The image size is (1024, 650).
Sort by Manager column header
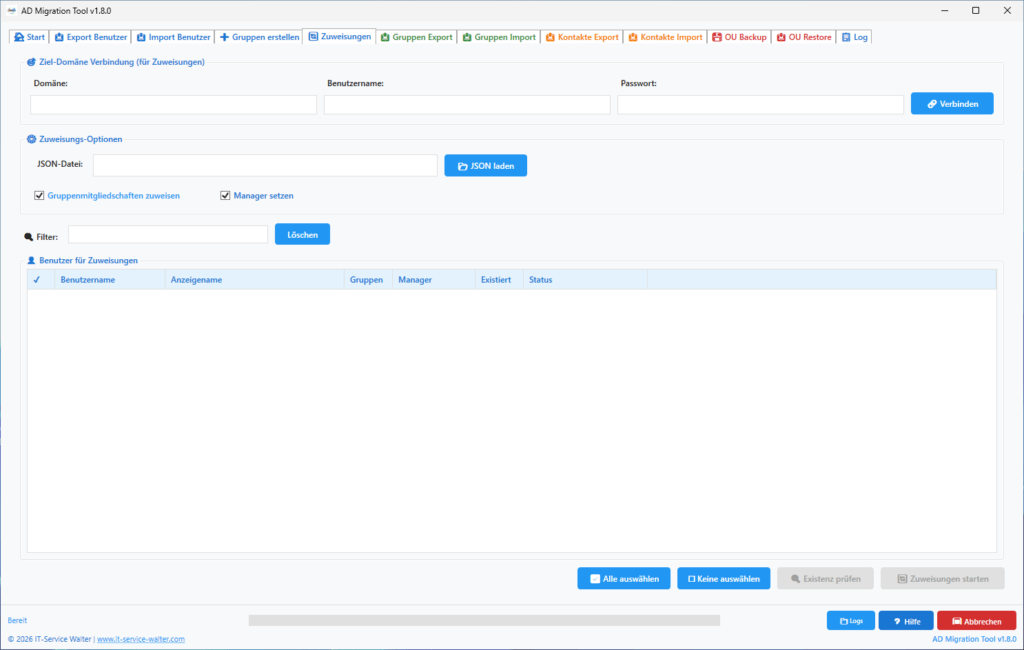tap(434, 280)
